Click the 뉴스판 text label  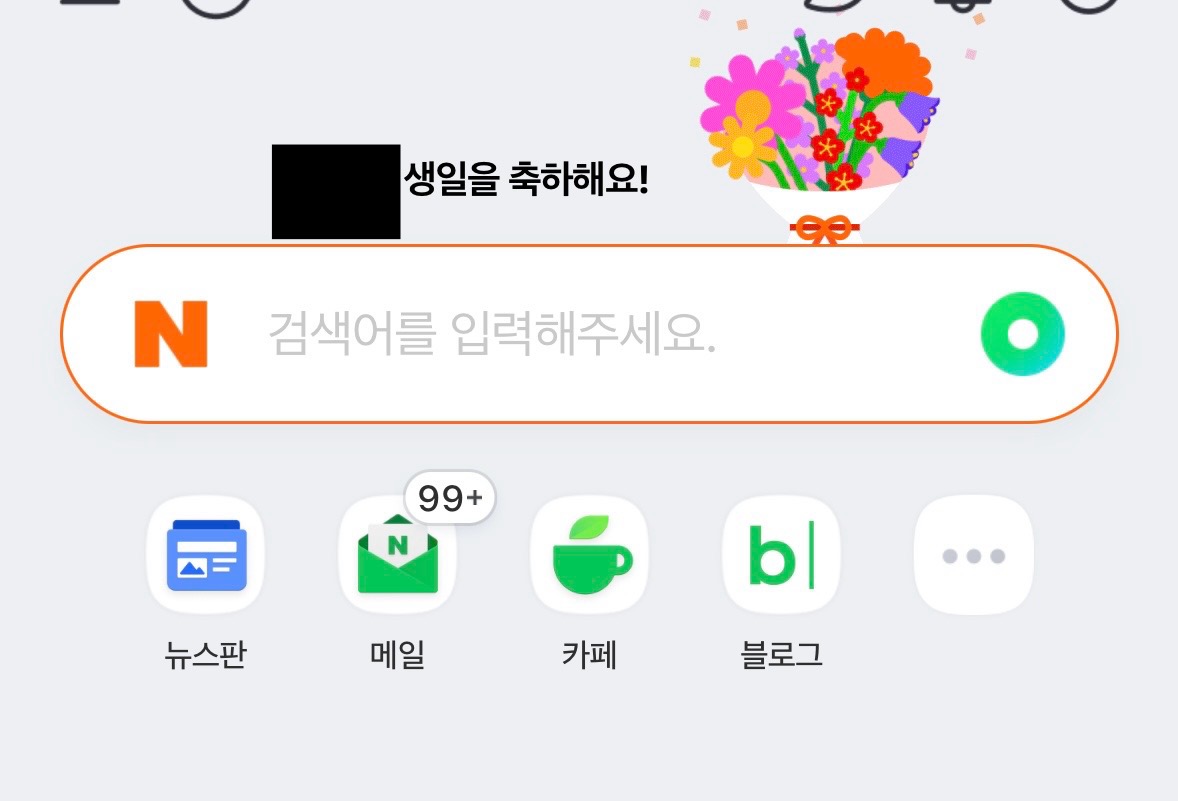pyautogui.click(x=205, y=656)
